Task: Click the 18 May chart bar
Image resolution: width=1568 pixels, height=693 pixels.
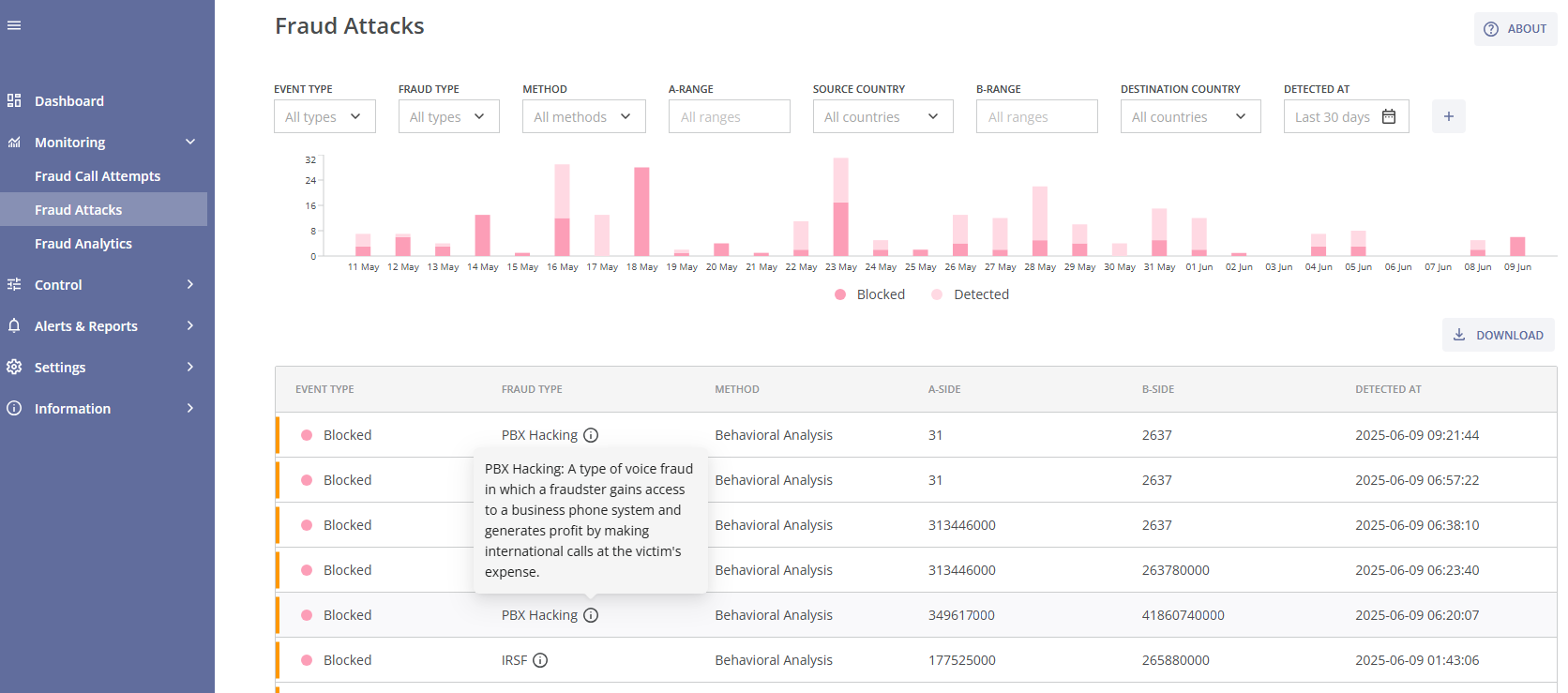Action: (641, 212)
